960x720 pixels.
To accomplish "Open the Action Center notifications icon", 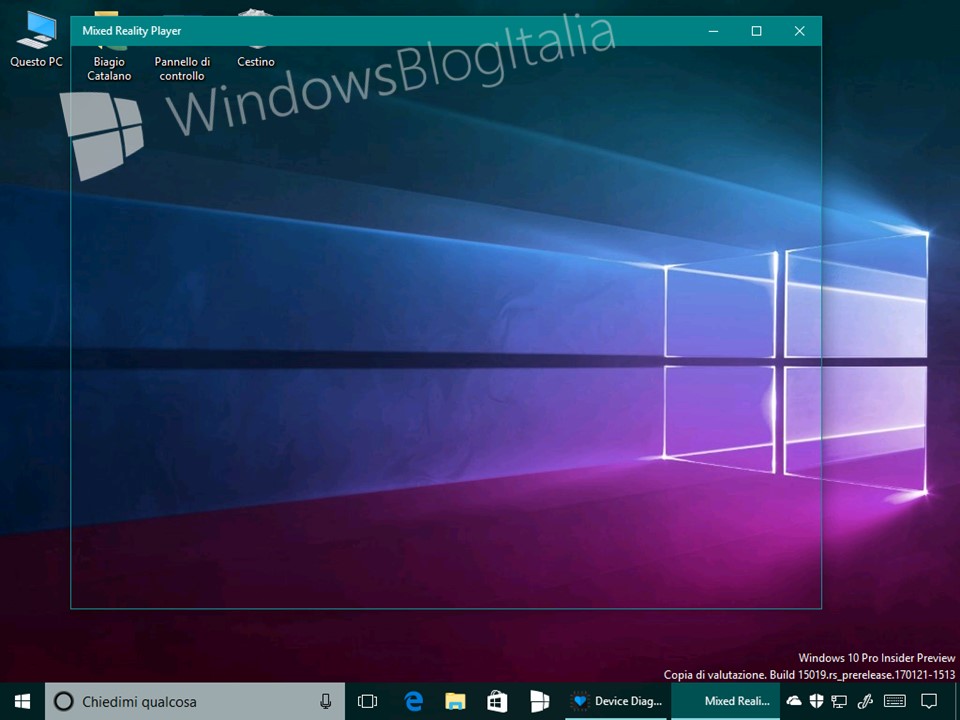I will 929,701.
